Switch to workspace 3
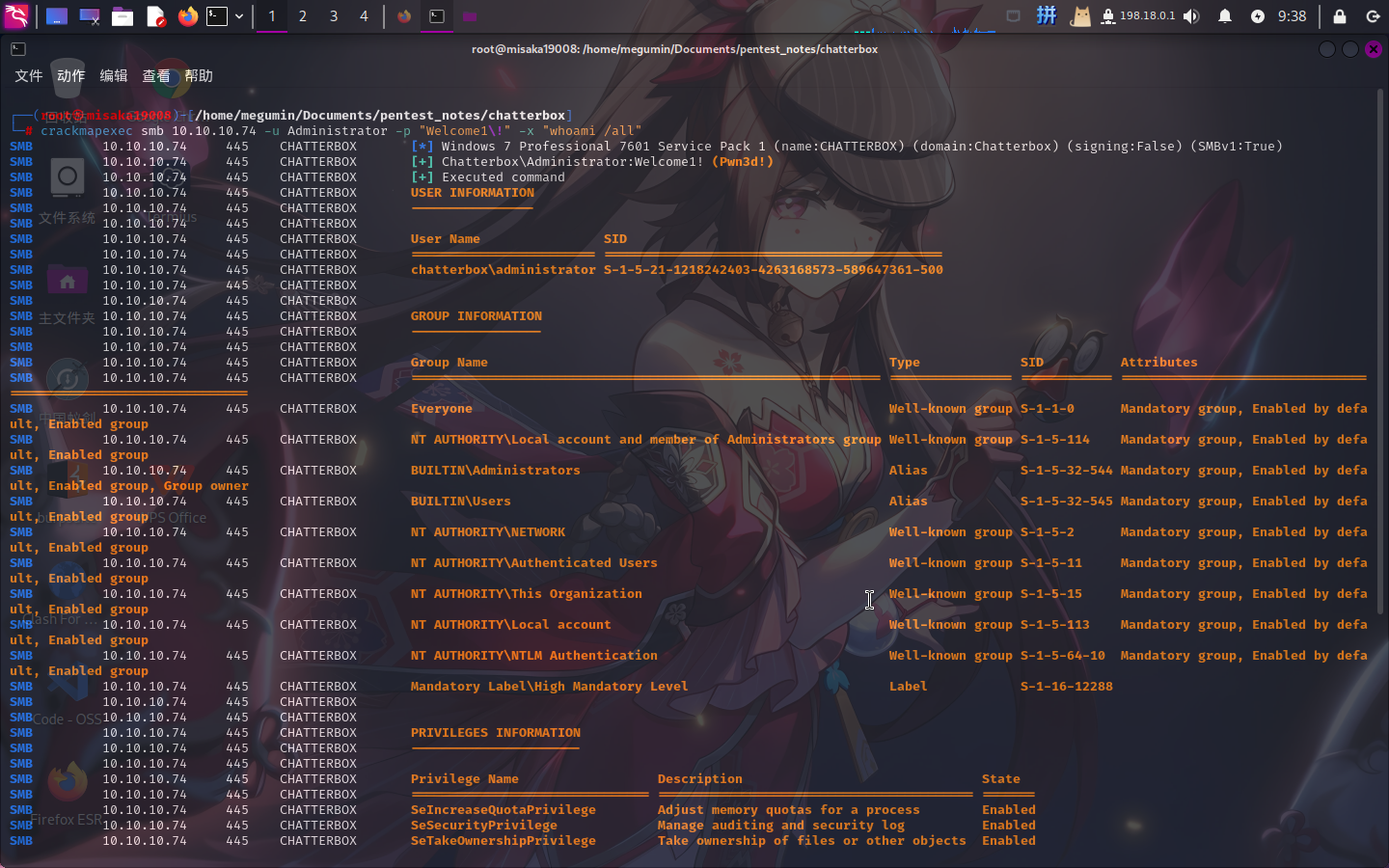Image resolution: width=1389 pixels, height=868 pixels. click(x=334, y=16)
